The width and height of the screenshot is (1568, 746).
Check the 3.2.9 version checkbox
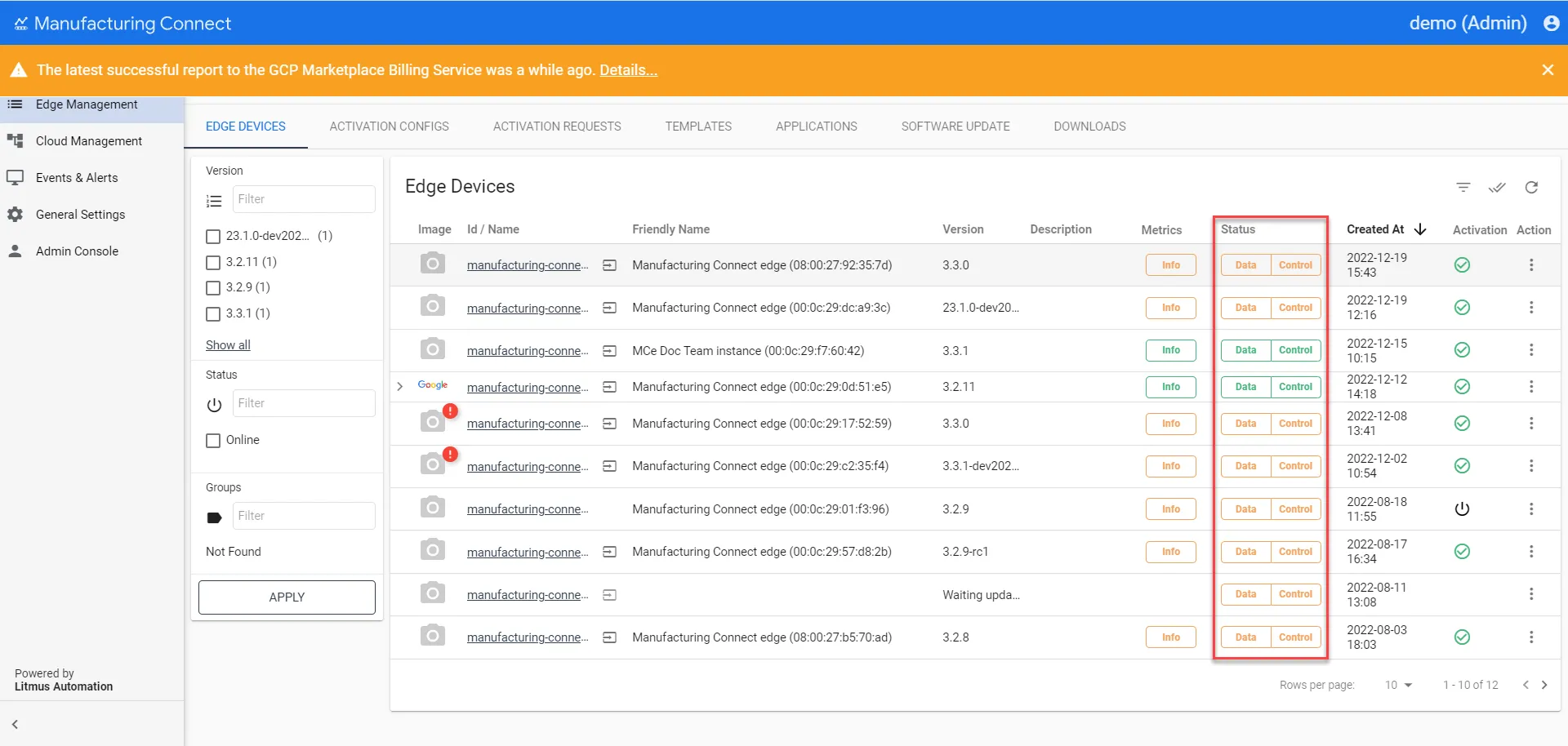[213, 288]
